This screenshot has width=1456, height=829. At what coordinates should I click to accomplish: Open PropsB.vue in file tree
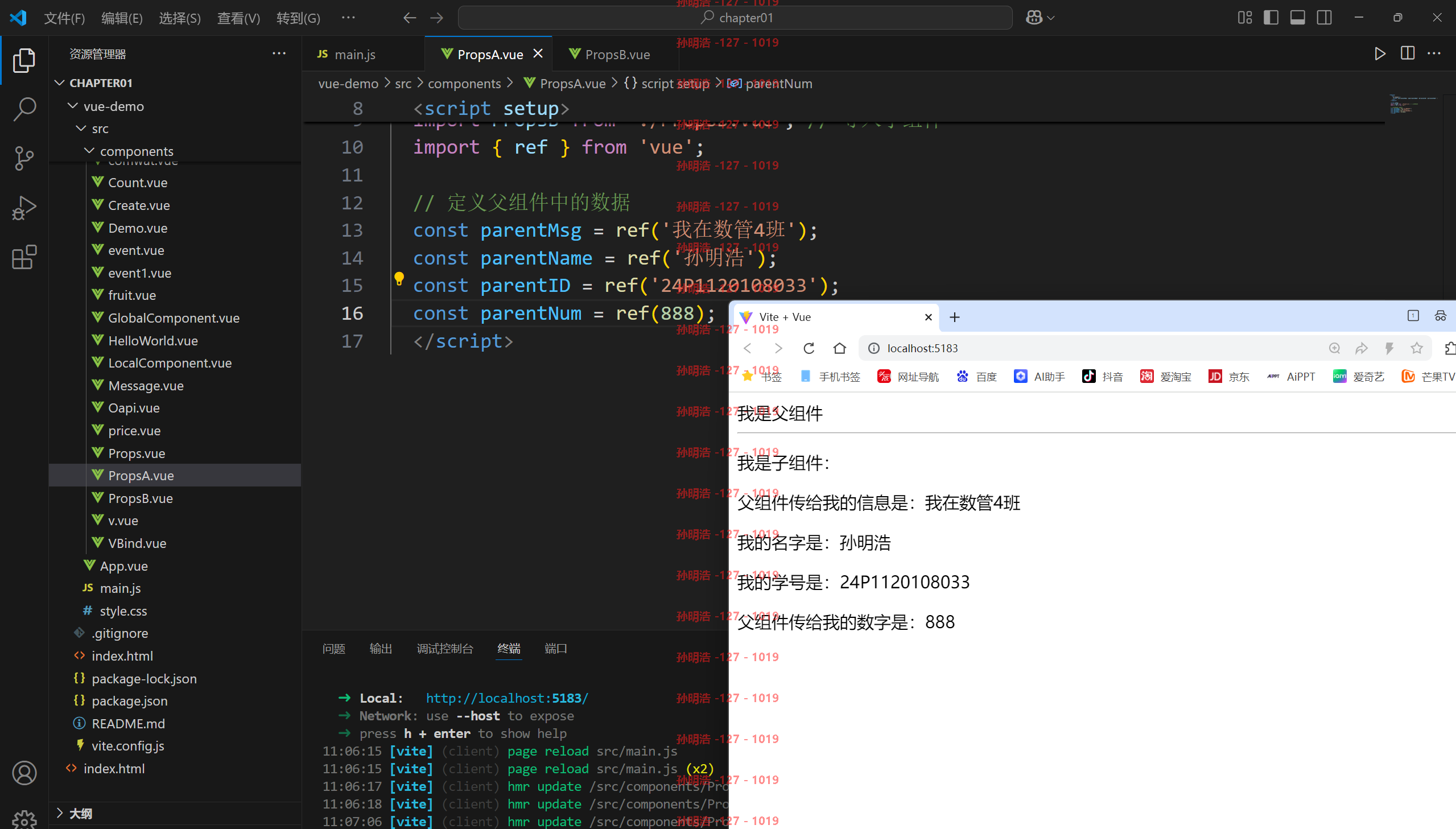(140, 498)
